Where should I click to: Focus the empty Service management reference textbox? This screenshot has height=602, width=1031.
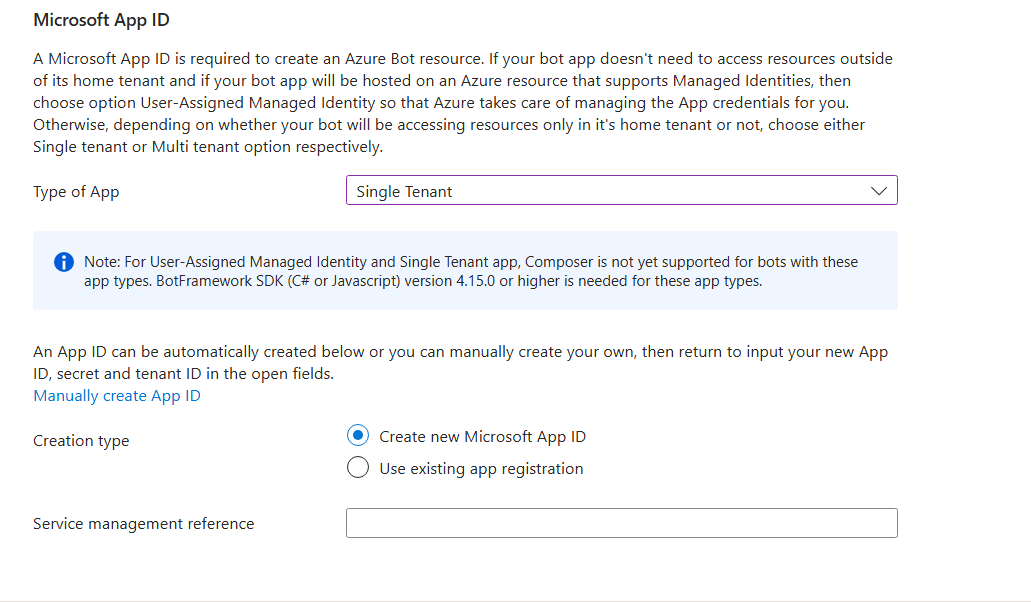(x=620, y=522)
